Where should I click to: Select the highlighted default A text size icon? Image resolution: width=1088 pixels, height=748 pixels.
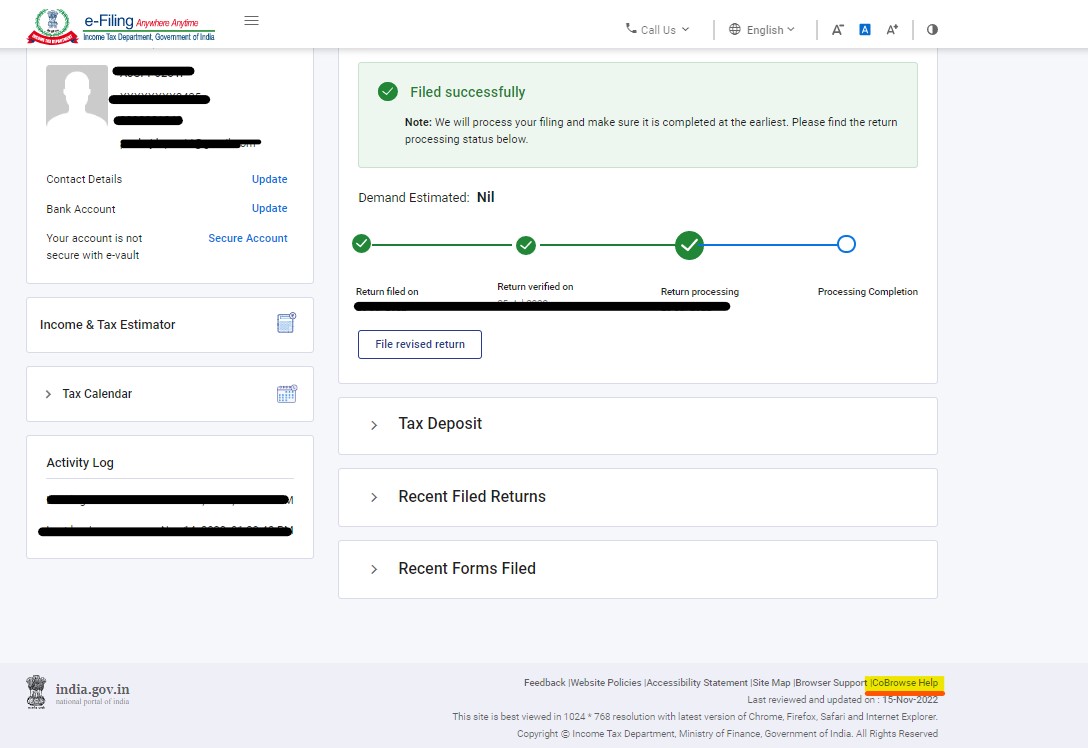coord(864,29)
